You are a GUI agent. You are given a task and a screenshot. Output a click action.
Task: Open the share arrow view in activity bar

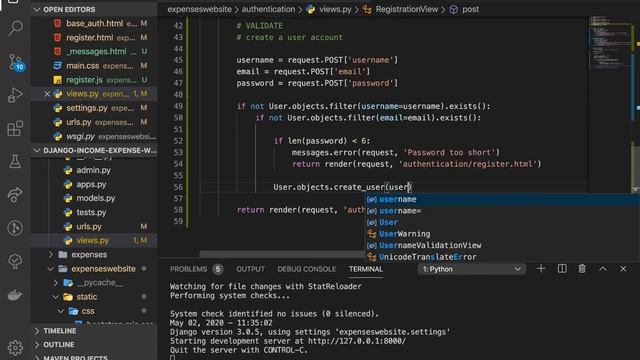point(15,195)
